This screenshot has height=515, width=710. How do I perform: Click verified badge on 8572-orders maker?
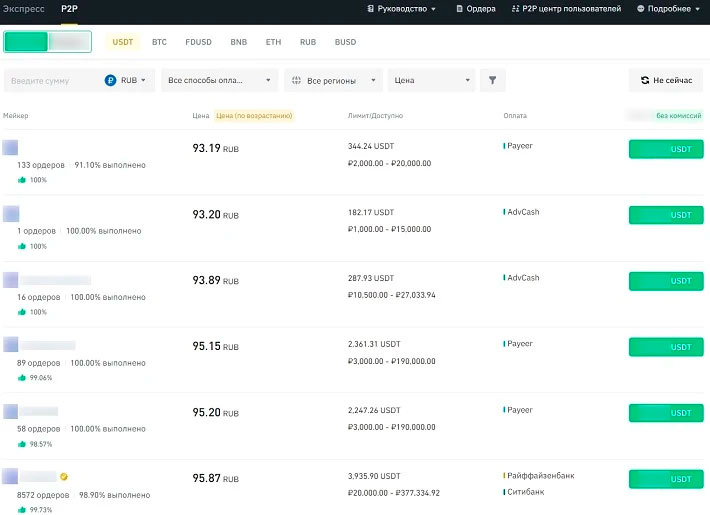click(64, 477)
